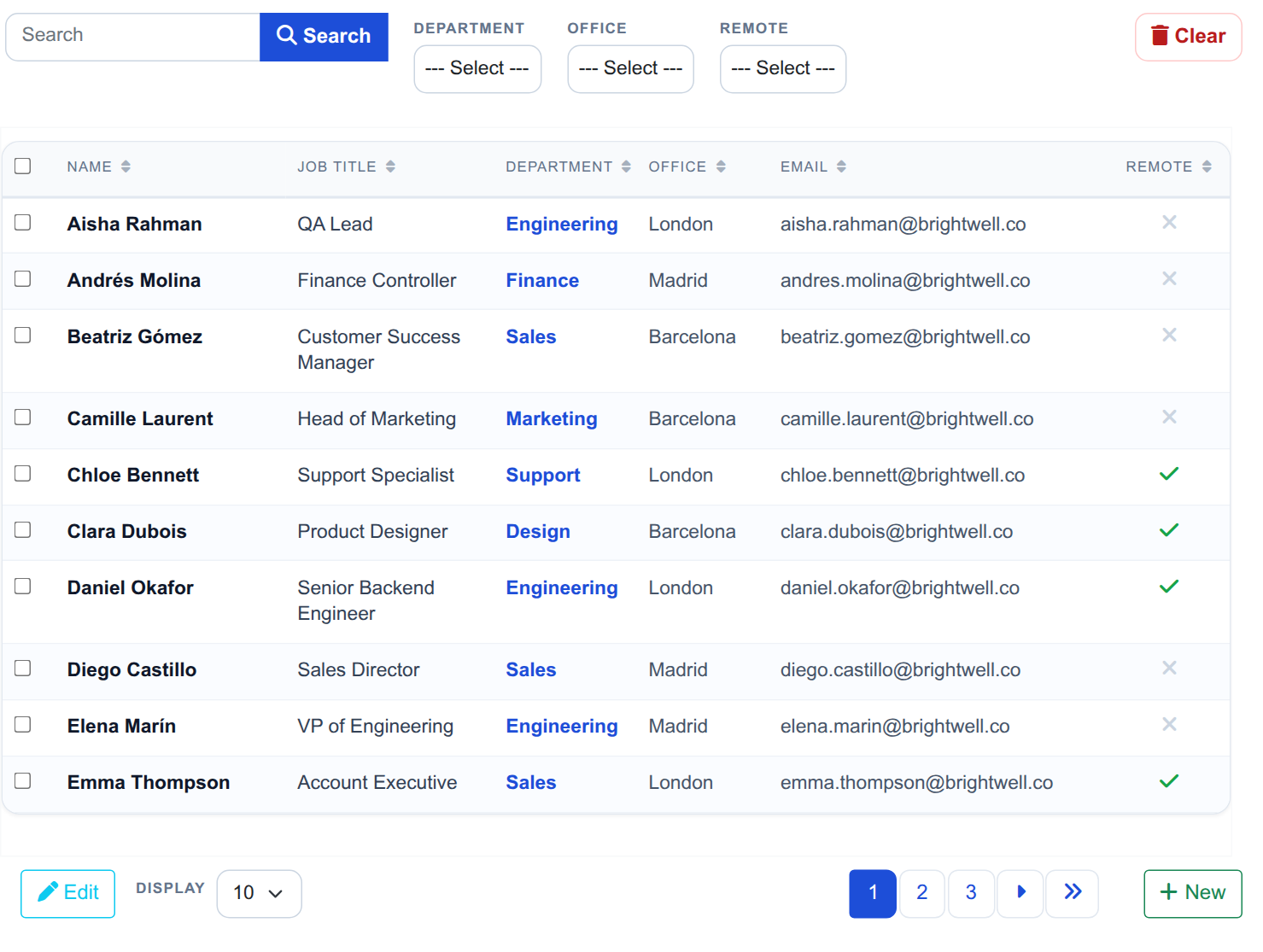Click into the Search text field
Screen dimensions: 1263x952
pos(133,37)
